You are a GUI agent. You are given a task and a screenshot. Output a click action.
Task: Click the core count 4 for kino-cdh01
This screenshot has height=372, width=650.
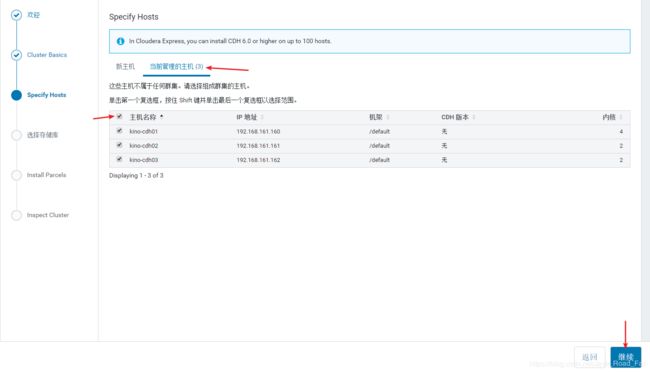(x=621, y=131)
